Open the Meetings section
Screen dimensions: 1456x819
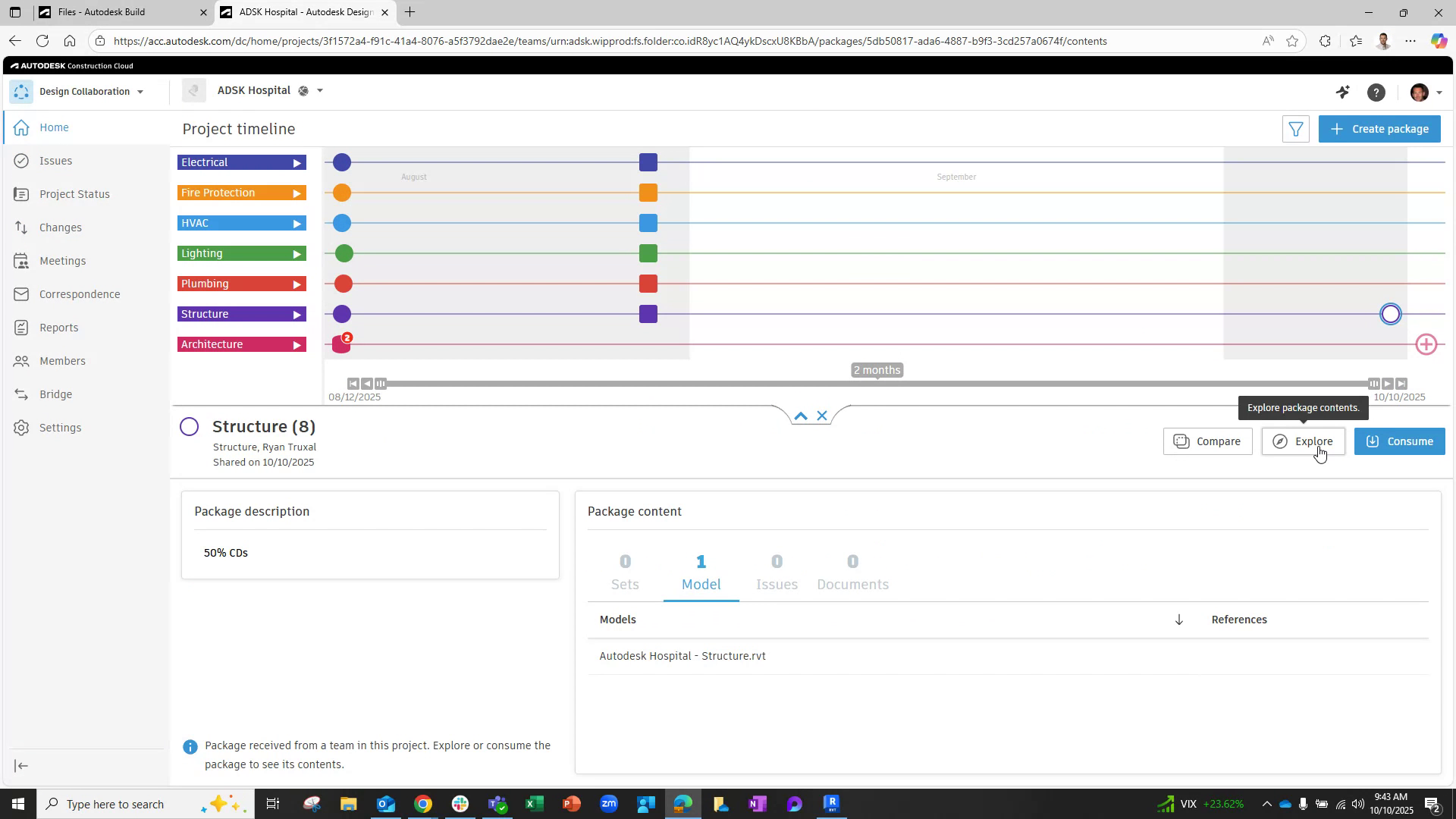[x=62, y=261]
